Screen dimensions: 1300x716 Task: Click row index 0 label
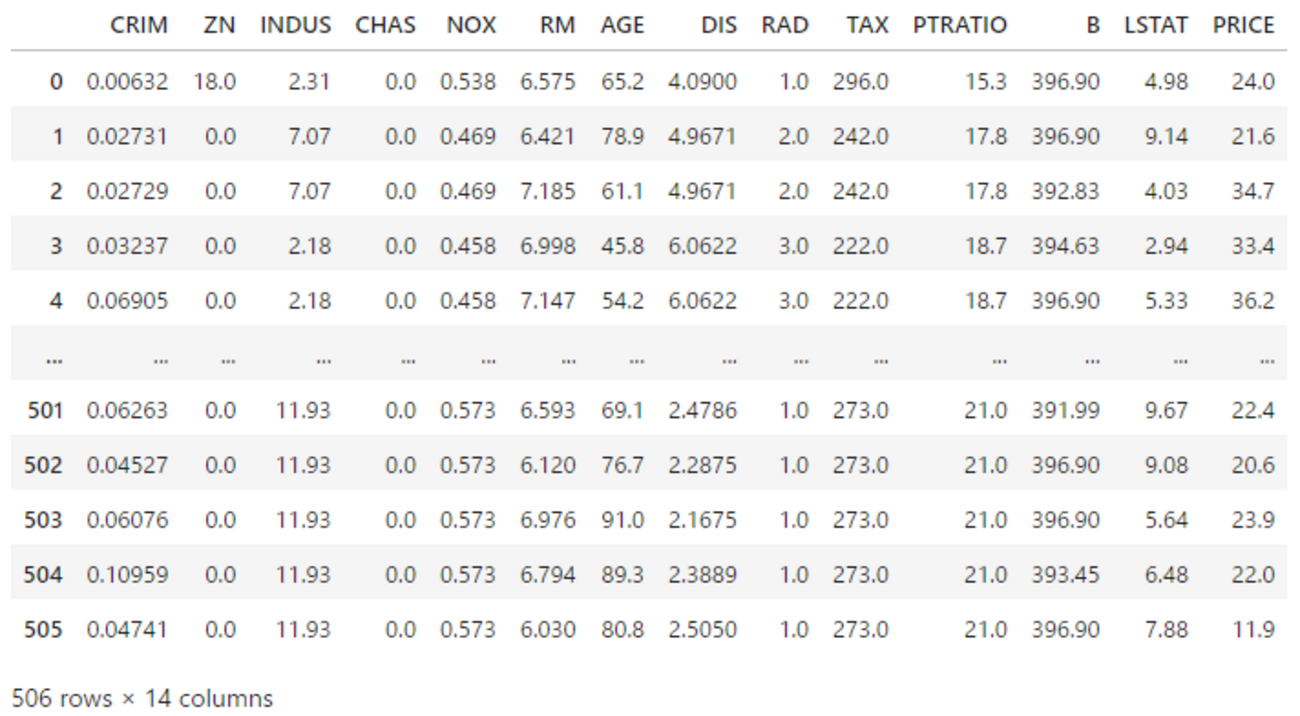tap(56, 82)
